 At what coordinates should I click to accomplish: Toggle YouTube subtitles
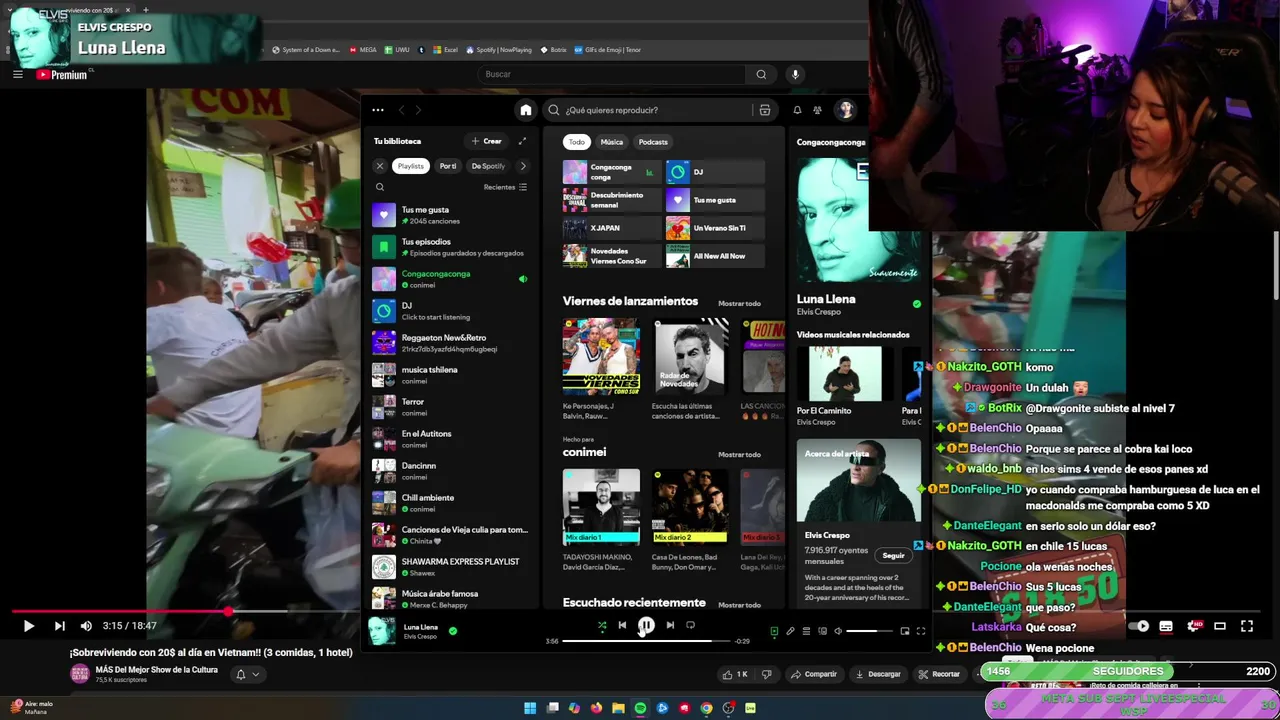click(1166, 626)
